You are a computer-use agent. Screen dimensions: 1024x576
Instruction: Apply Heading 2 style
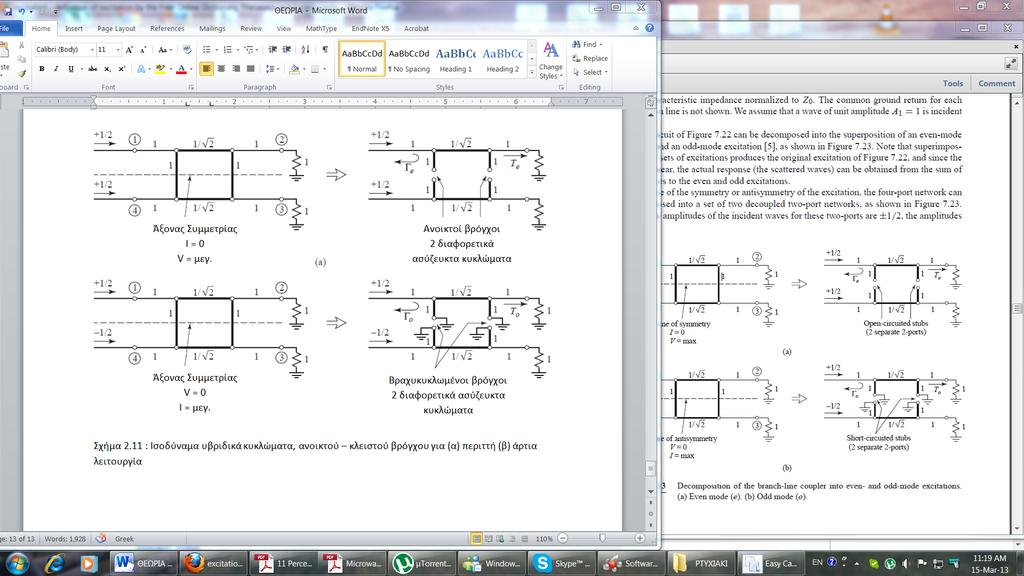coord(502,59)
